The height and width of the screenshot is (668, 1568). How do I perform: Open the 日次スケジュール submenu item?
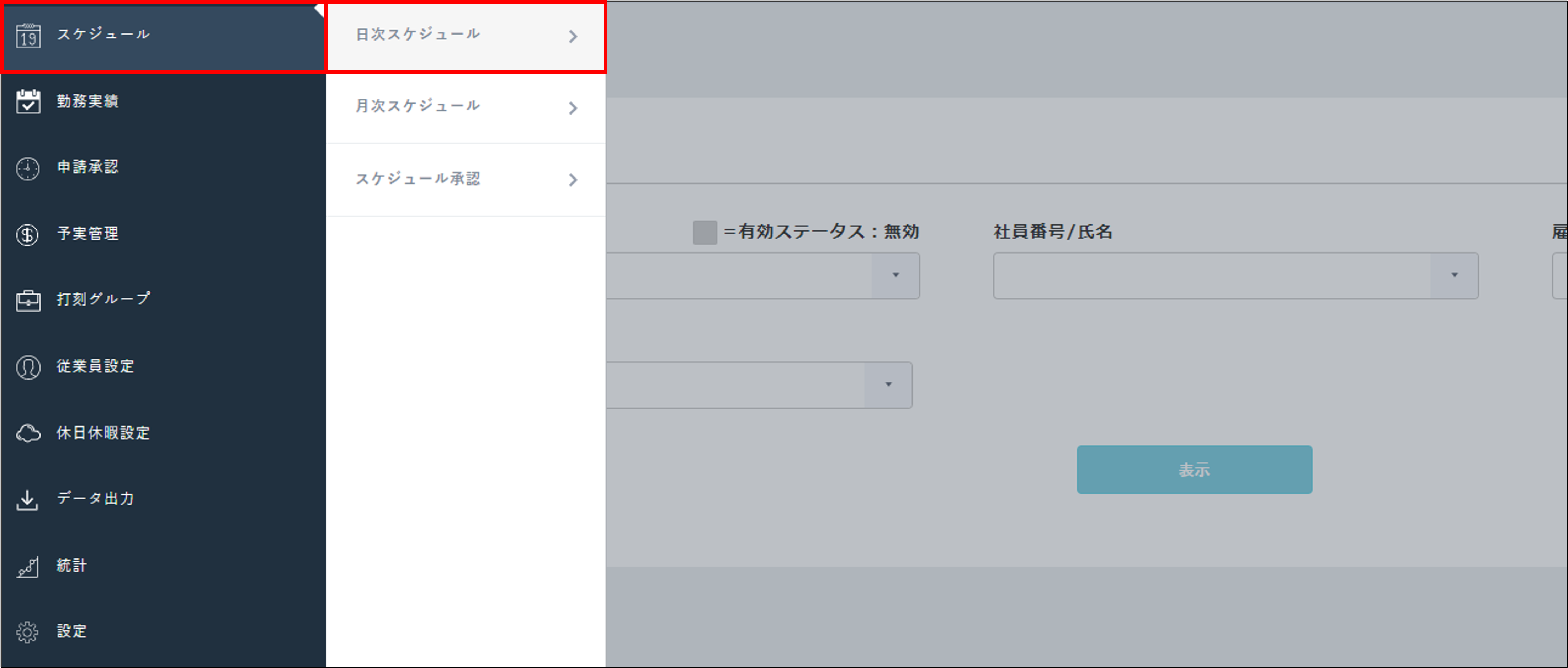click(x=418, y=35)
